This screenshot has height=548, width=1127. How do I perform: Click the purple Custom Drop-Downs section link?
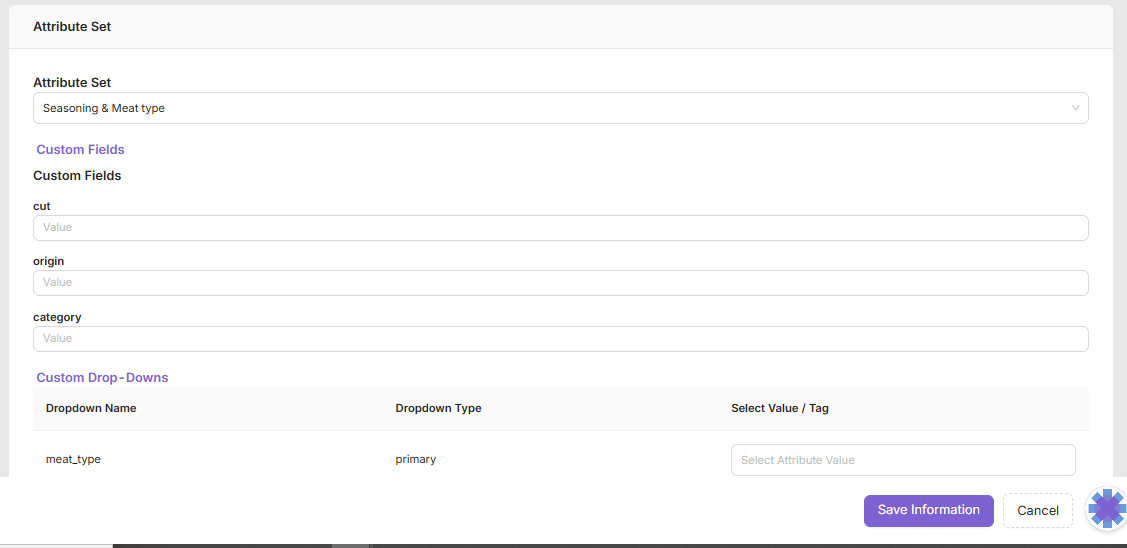(102, 378)
